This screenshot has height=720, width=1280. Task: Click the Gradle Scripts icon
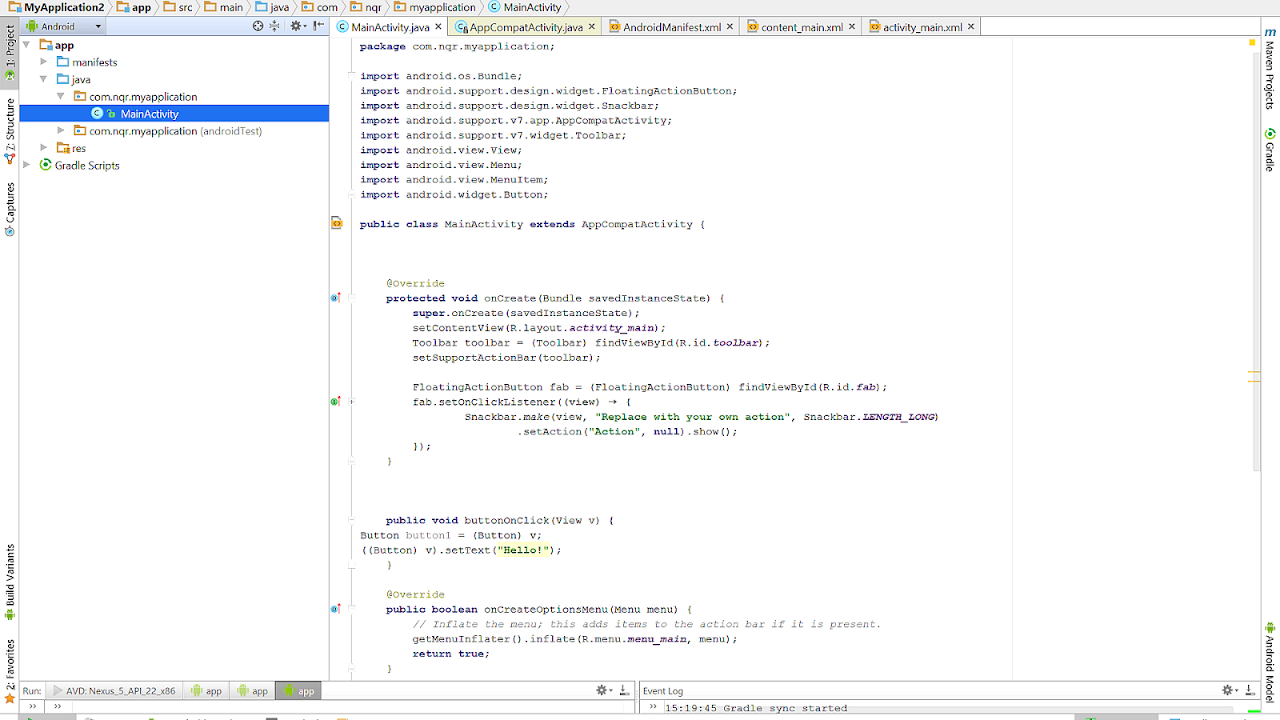(45, 165)
